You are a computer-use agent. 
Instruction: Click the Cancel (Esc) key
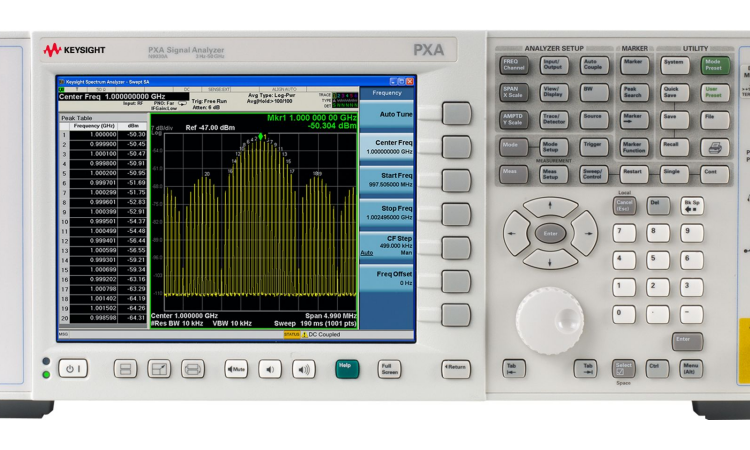(624, 206)
